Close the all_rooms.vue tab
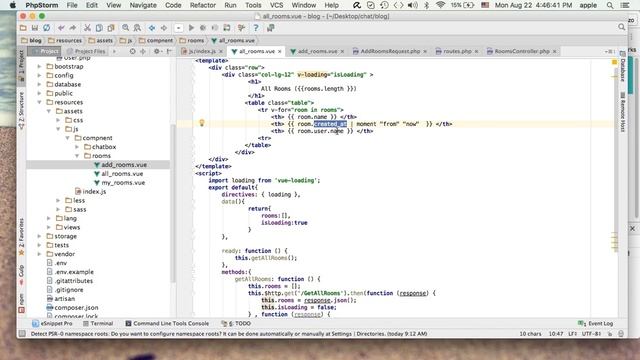 point(280,51)
